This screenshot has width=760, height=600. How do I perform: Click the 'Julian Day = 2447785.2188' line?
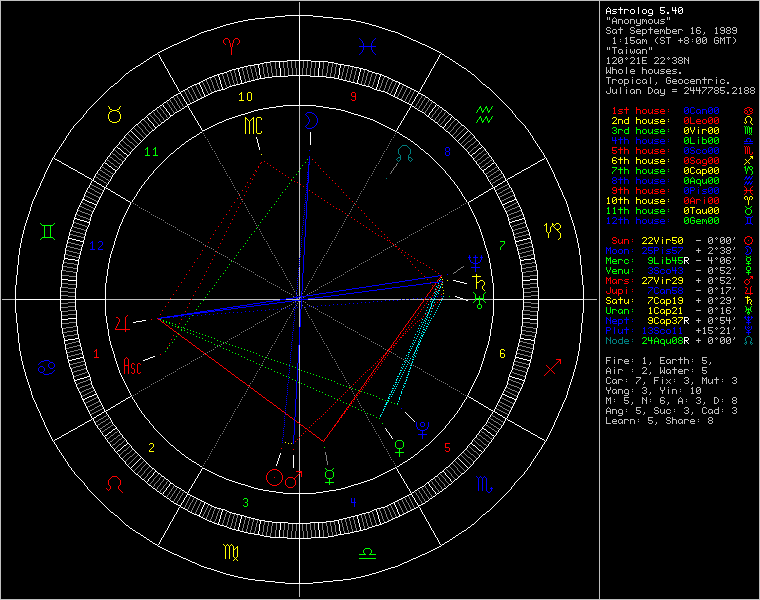(680, 91)
